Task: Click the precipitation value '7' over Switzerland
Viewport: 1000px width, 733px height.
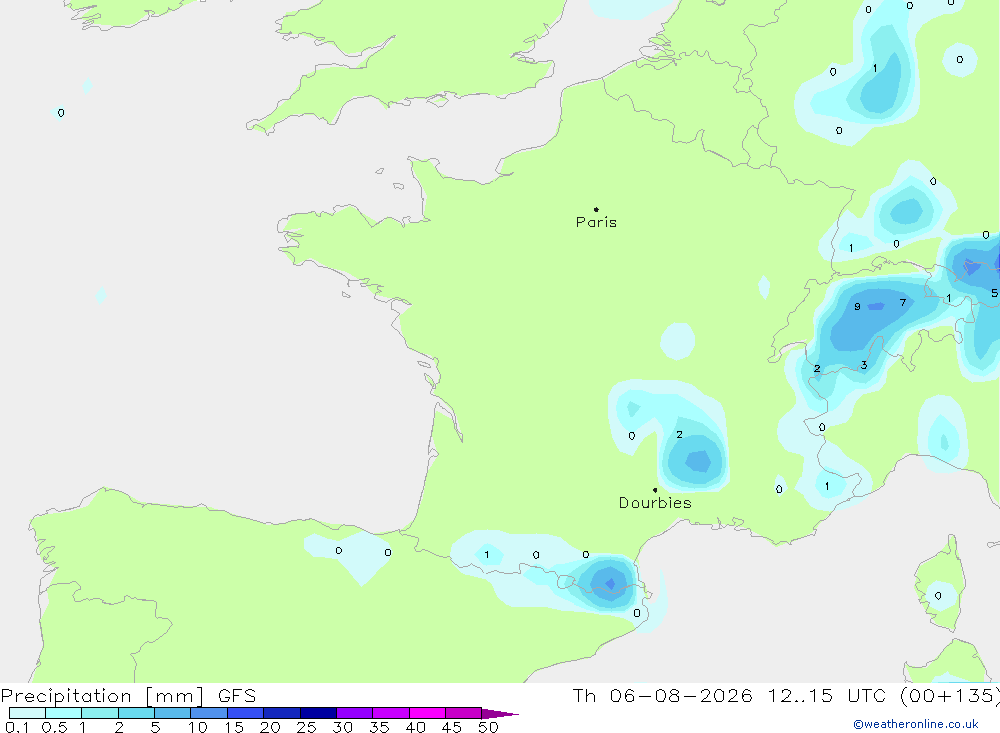Action: click(x=902, y=302)
